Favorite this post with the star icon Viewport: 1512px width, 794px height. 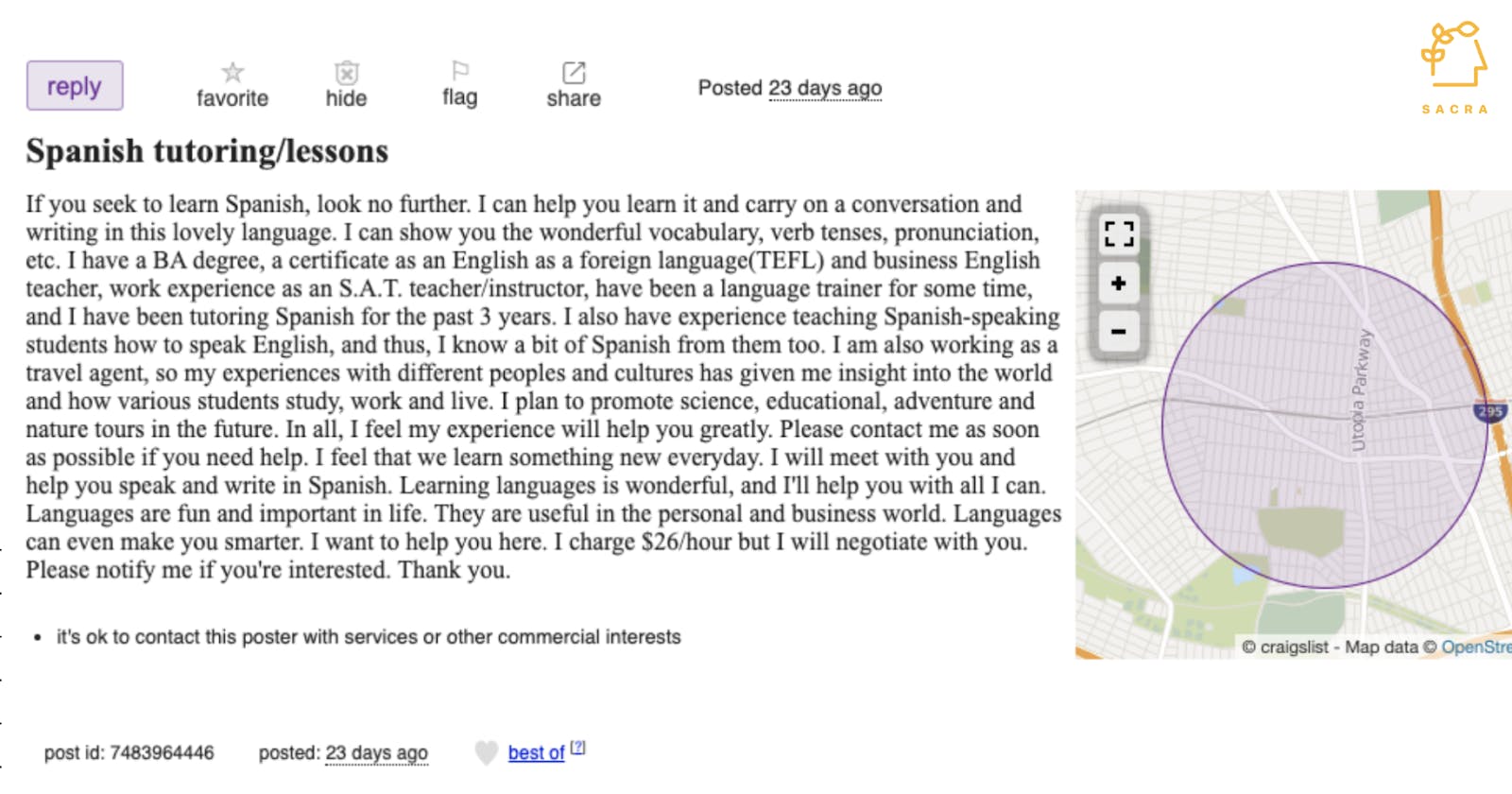[x=232, y=74]
